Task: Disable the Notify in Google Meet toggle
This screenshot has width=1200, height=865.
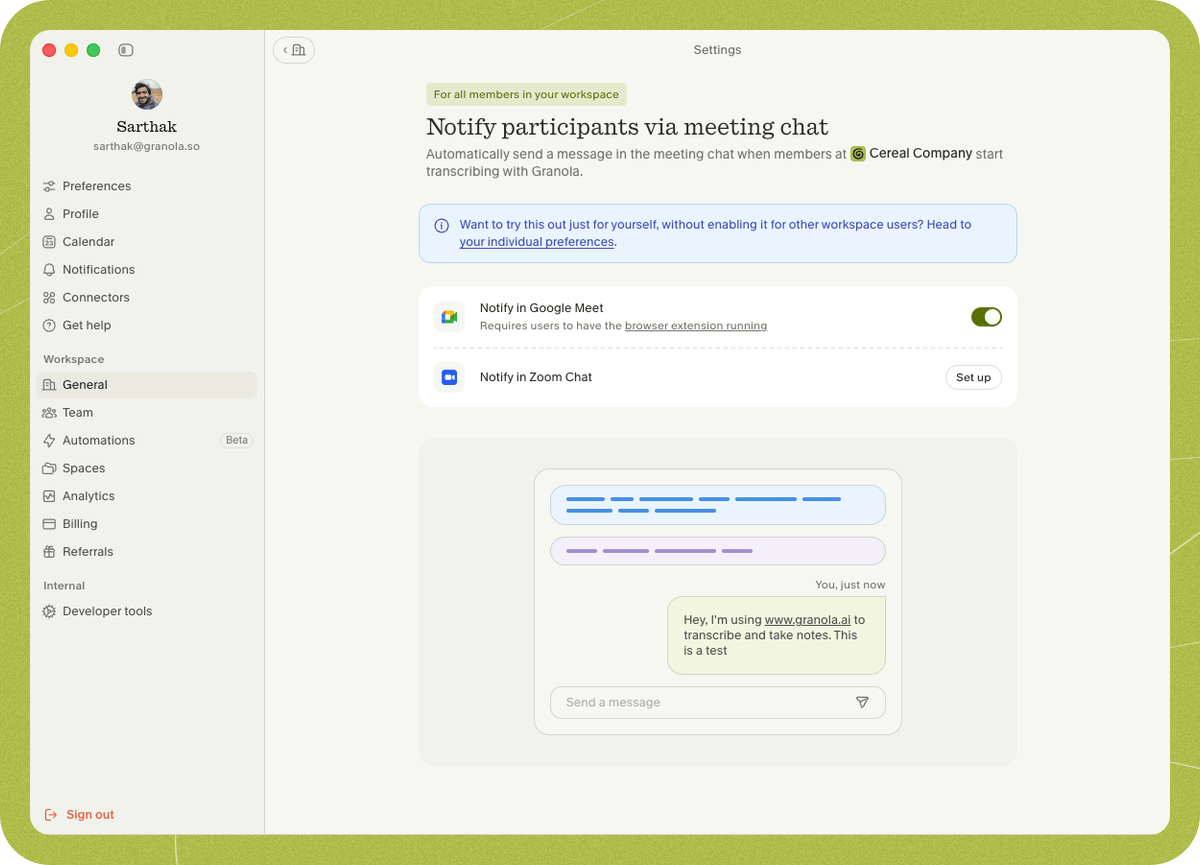Action: [x=986, y=317]
